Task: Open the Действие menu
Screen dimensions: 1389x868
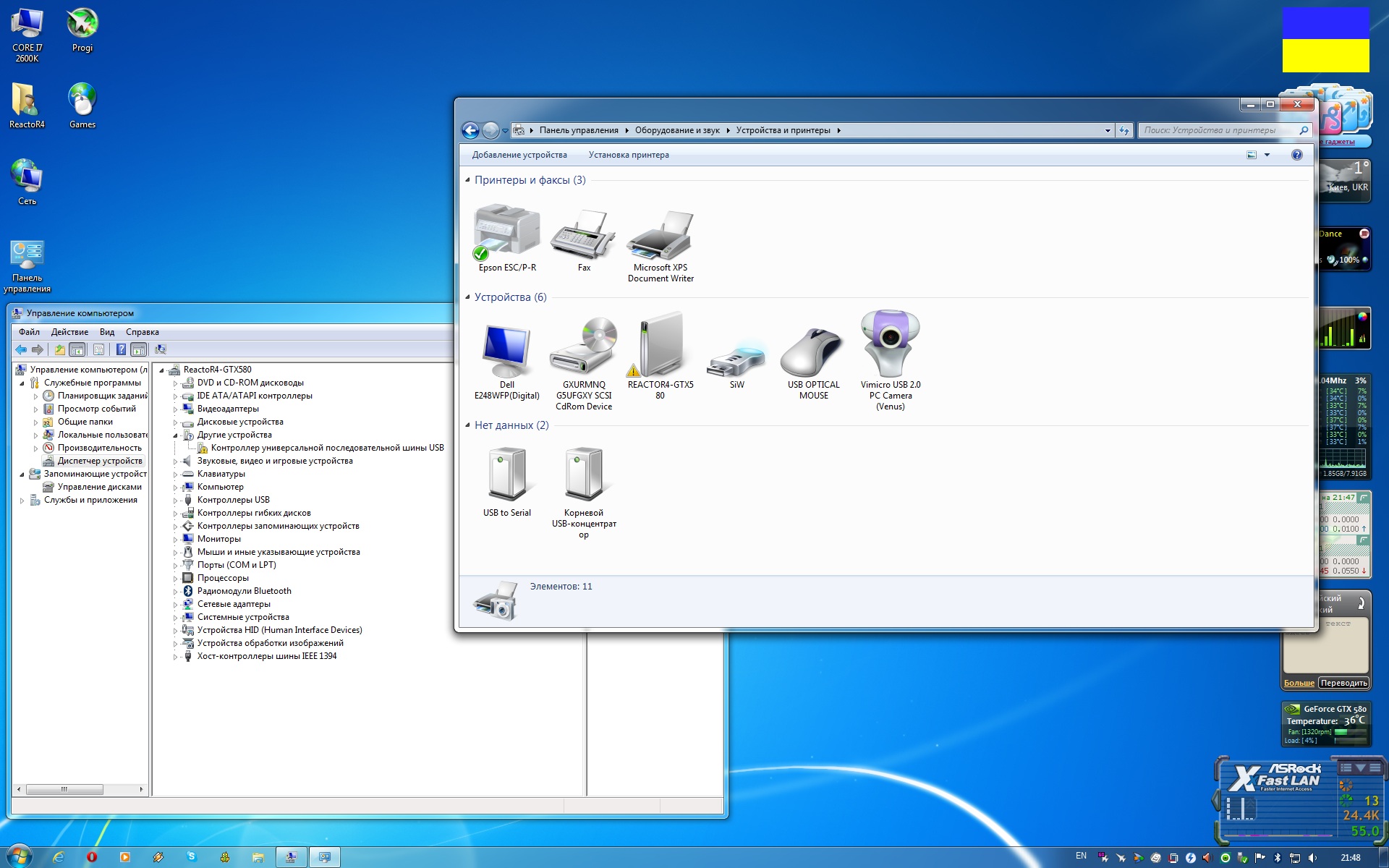Action: pyautogui.click(x=70, y=332)
